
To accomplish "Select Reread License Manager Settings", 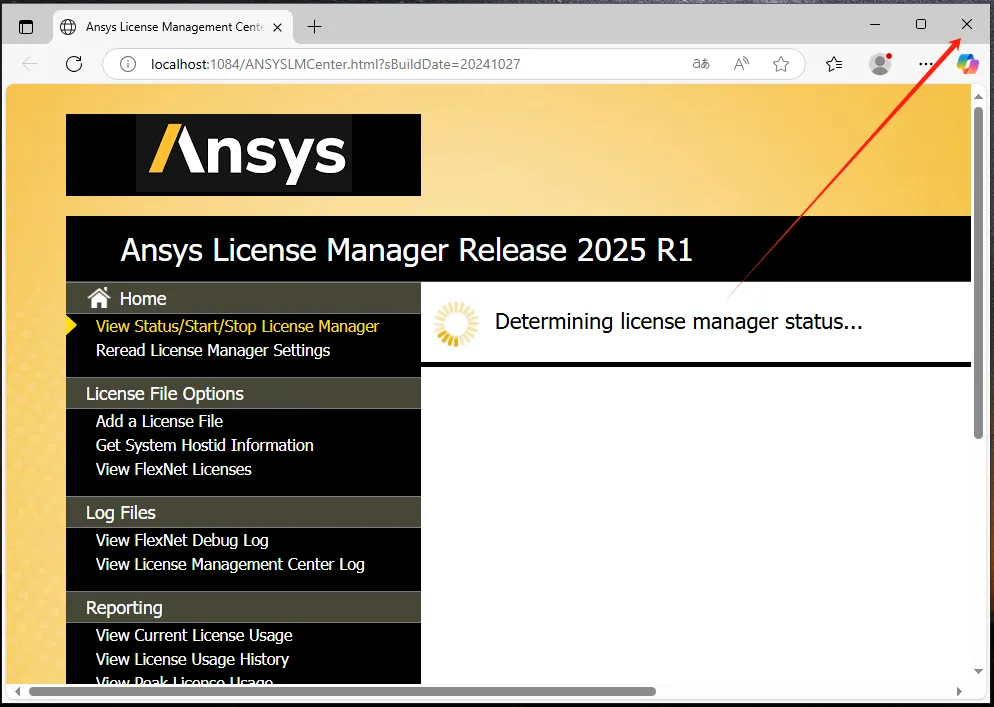I will (213, 350).
